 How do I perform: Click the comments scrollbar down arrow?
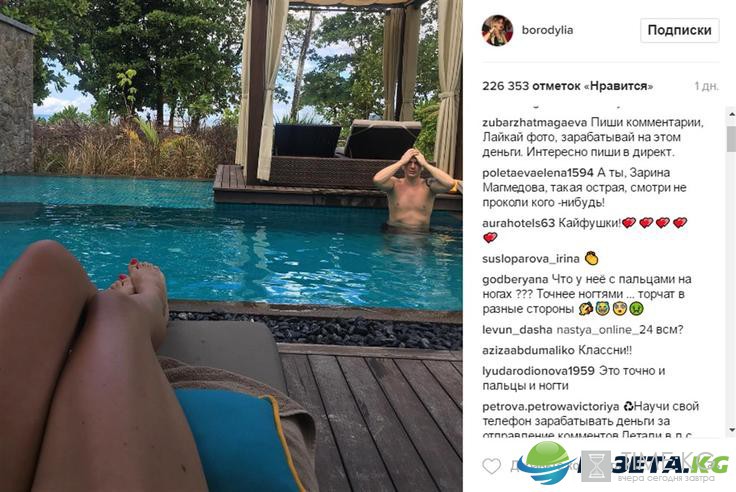731,430
